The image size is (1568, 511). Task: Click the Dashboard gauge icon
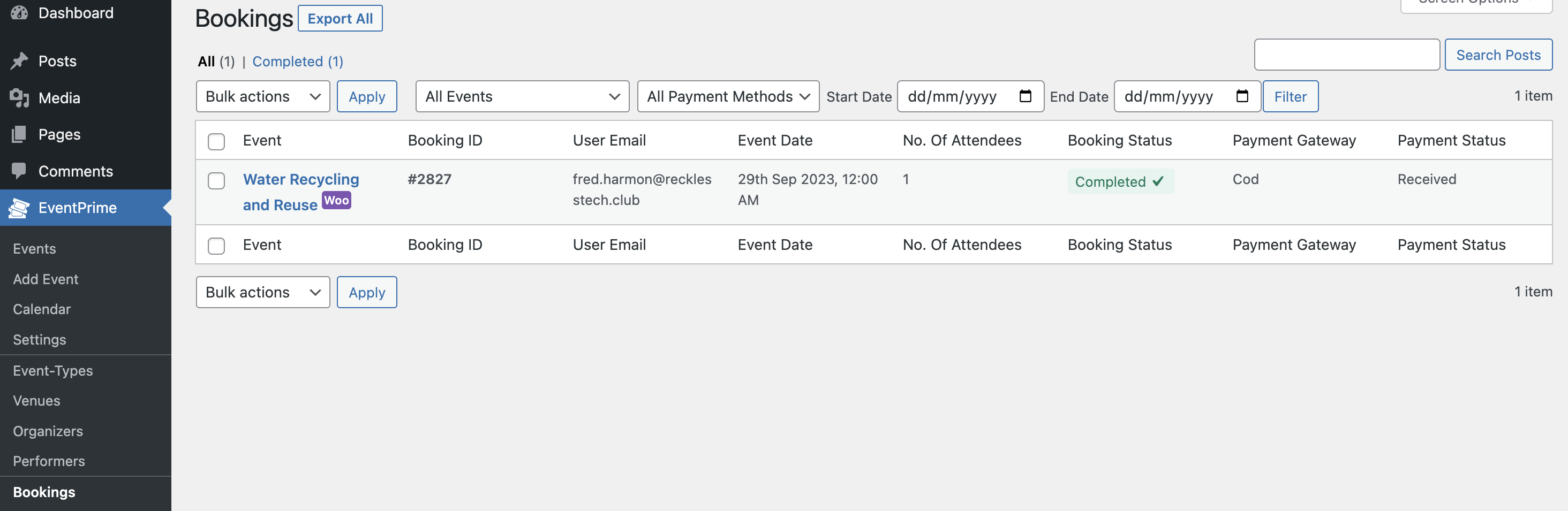(19, 12)
